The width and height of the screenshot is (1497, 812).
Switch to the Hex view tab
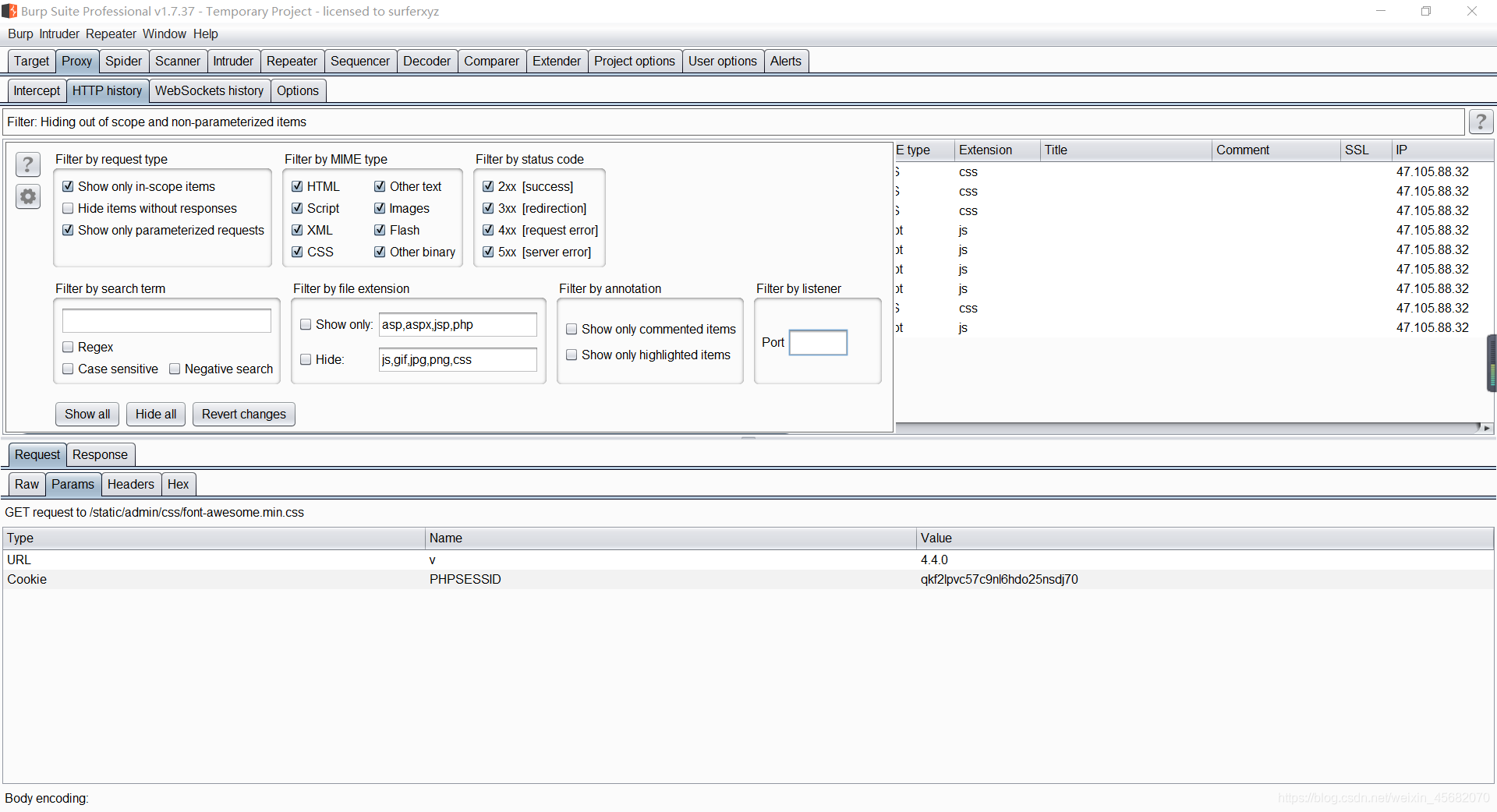[x=178, y=484]
